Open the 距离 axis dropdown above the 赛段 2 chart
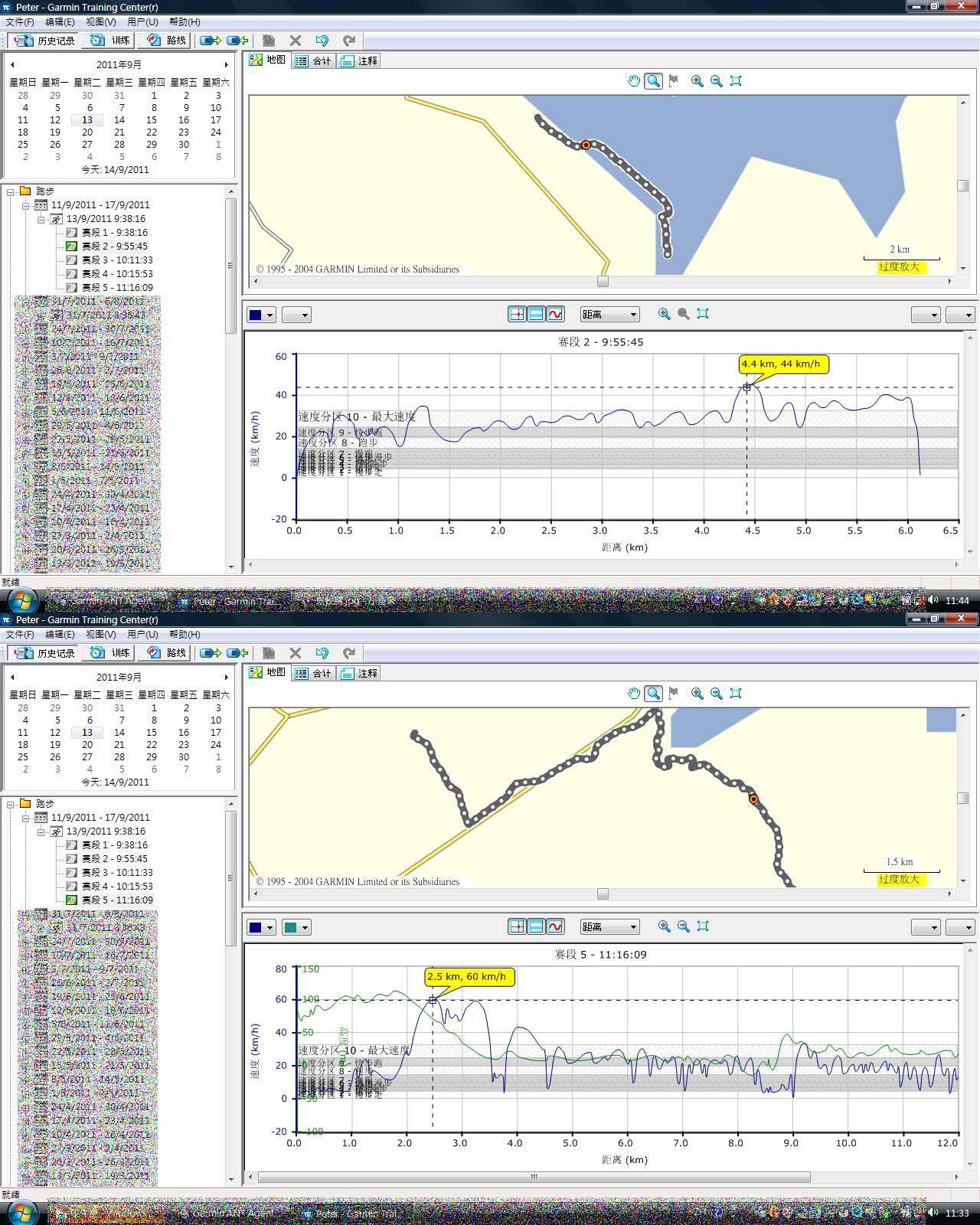Image resolution: width=980 pixels, height=1225 pixels. pyautogui.click(x=609, y=314)
